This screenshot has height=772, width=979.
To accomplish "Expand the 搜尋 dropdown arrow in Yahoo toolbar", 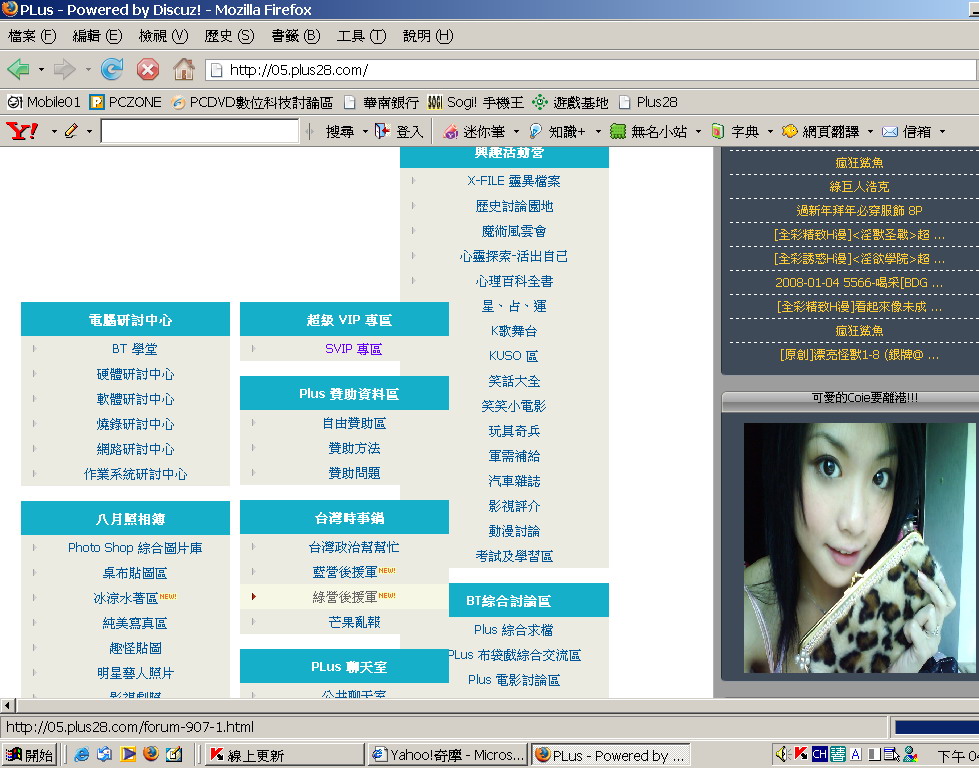I will [365, 131].
